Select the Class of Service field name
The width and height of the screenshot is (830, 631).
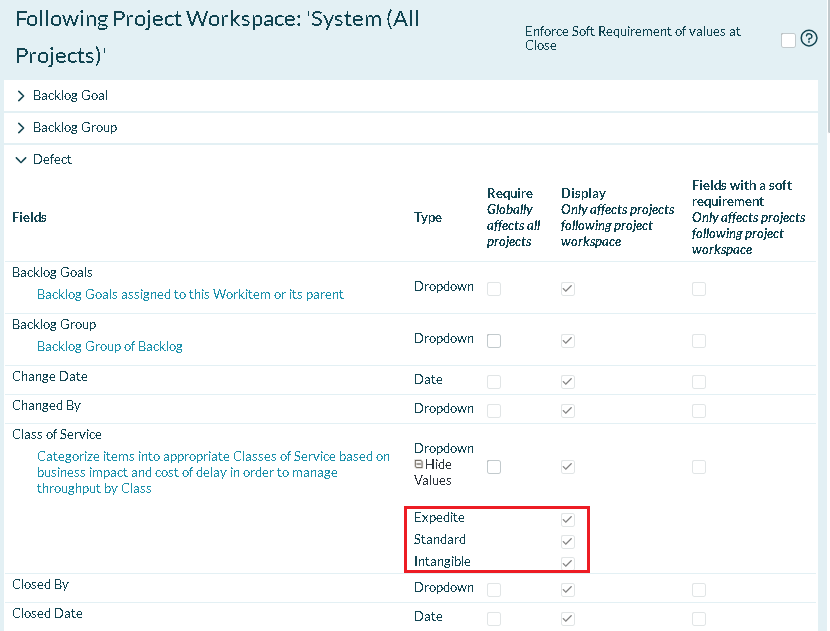pyautogui.click(x=57, y=434)
